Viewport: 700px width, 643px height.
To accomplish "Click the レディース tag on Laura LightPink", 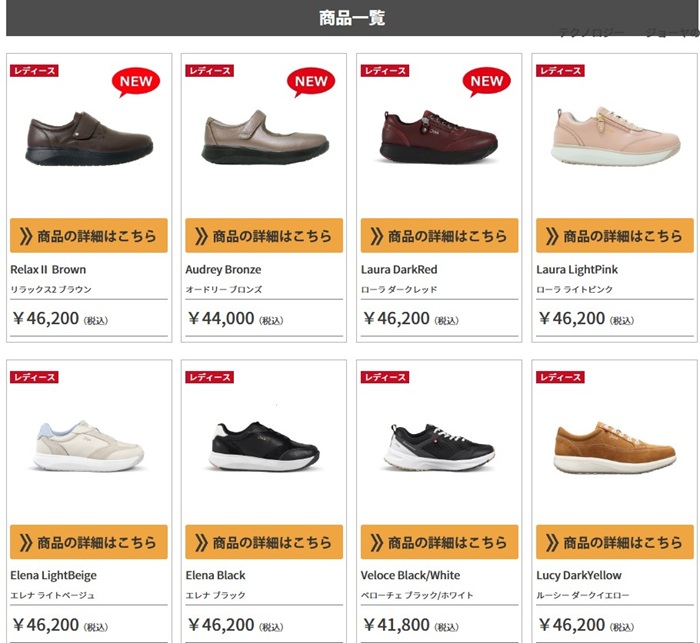I will (x=560, y=71).
